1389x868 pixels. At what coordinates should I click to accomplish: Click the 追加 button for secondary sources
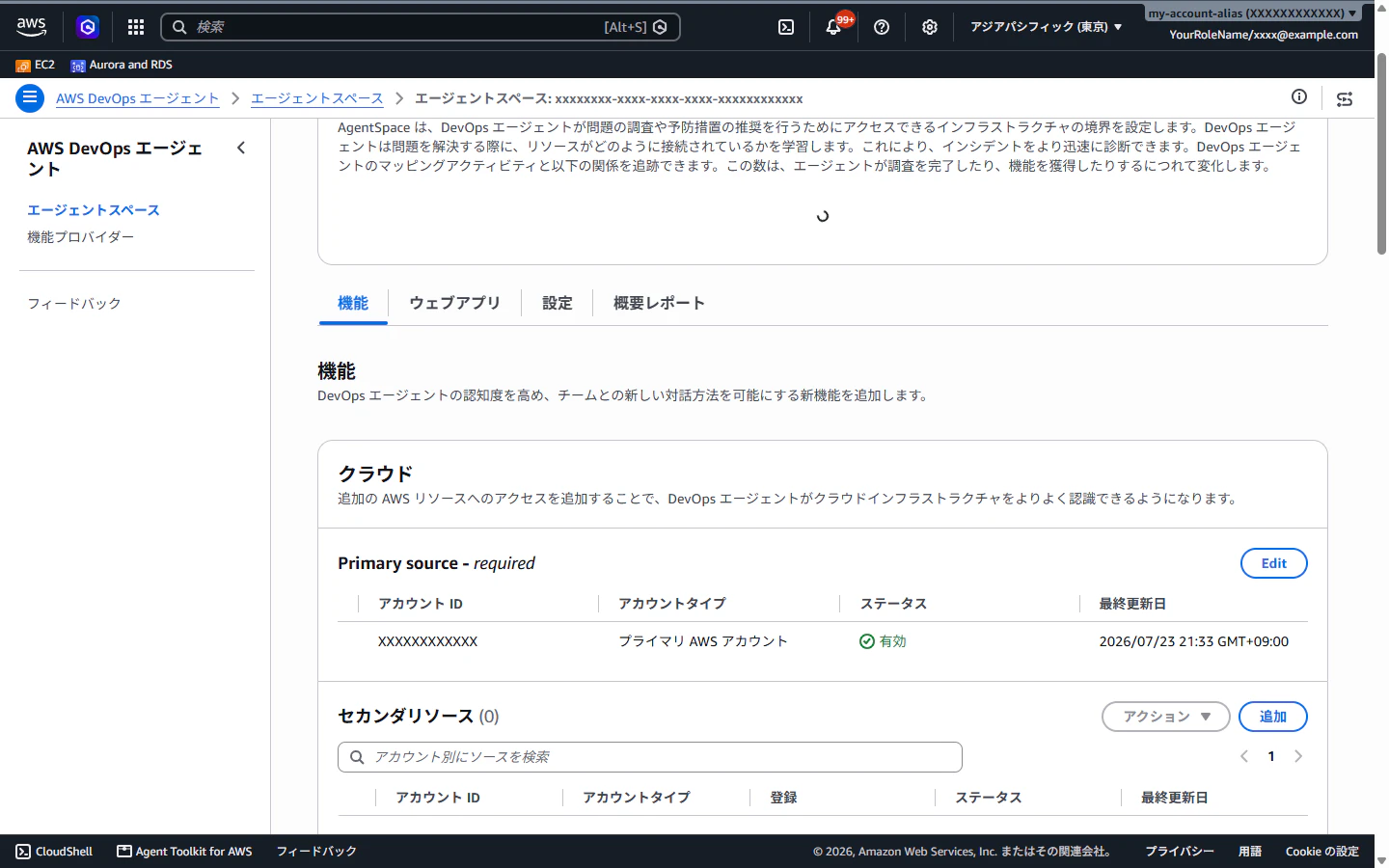click(1273, 717)
